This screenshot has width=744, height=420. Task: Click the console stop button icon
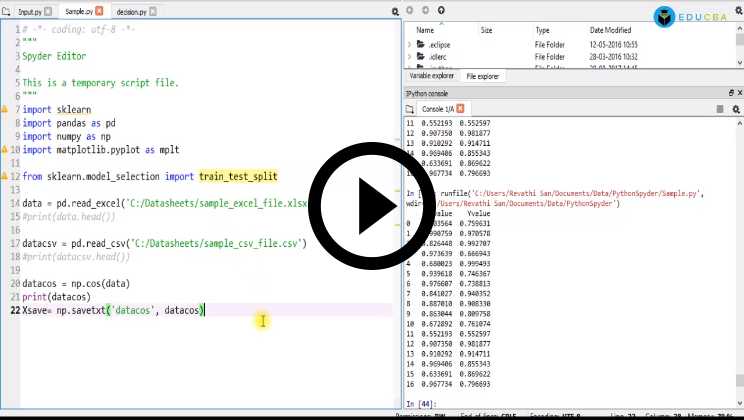[x=721, y=108]
